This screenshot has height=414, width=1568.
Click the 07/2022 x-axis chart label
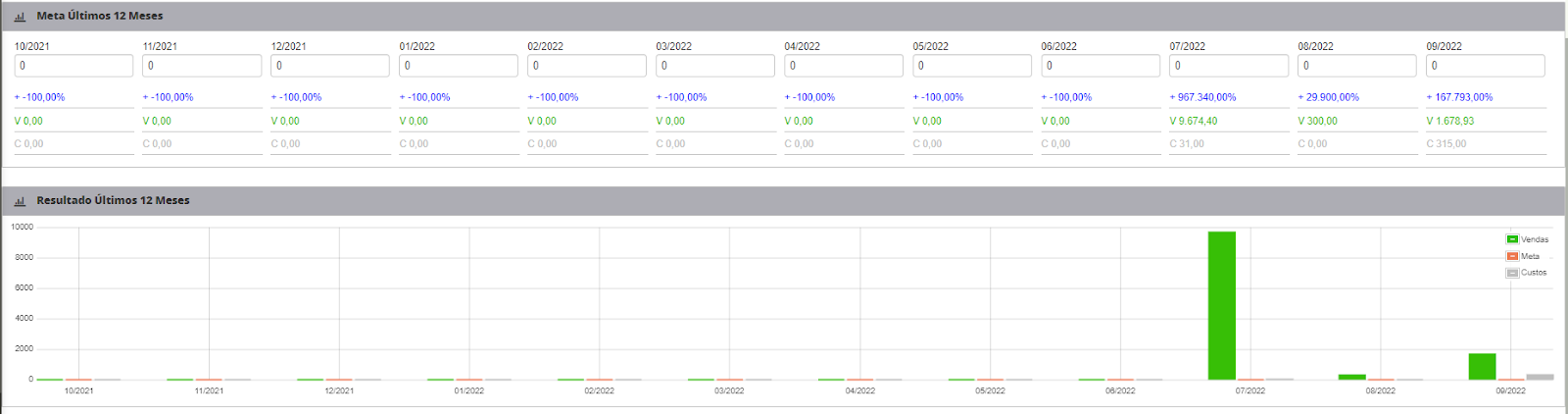coord(1249,390)
